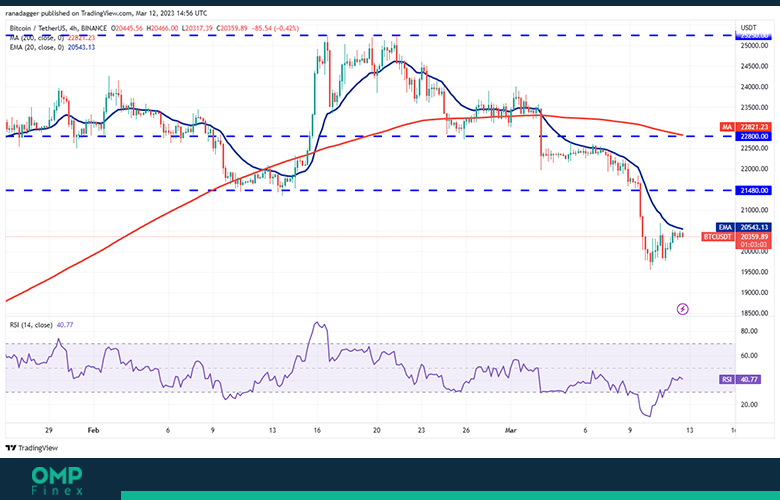
Task: Click the 18500.00 price axis label
Action: click(754, 313)
